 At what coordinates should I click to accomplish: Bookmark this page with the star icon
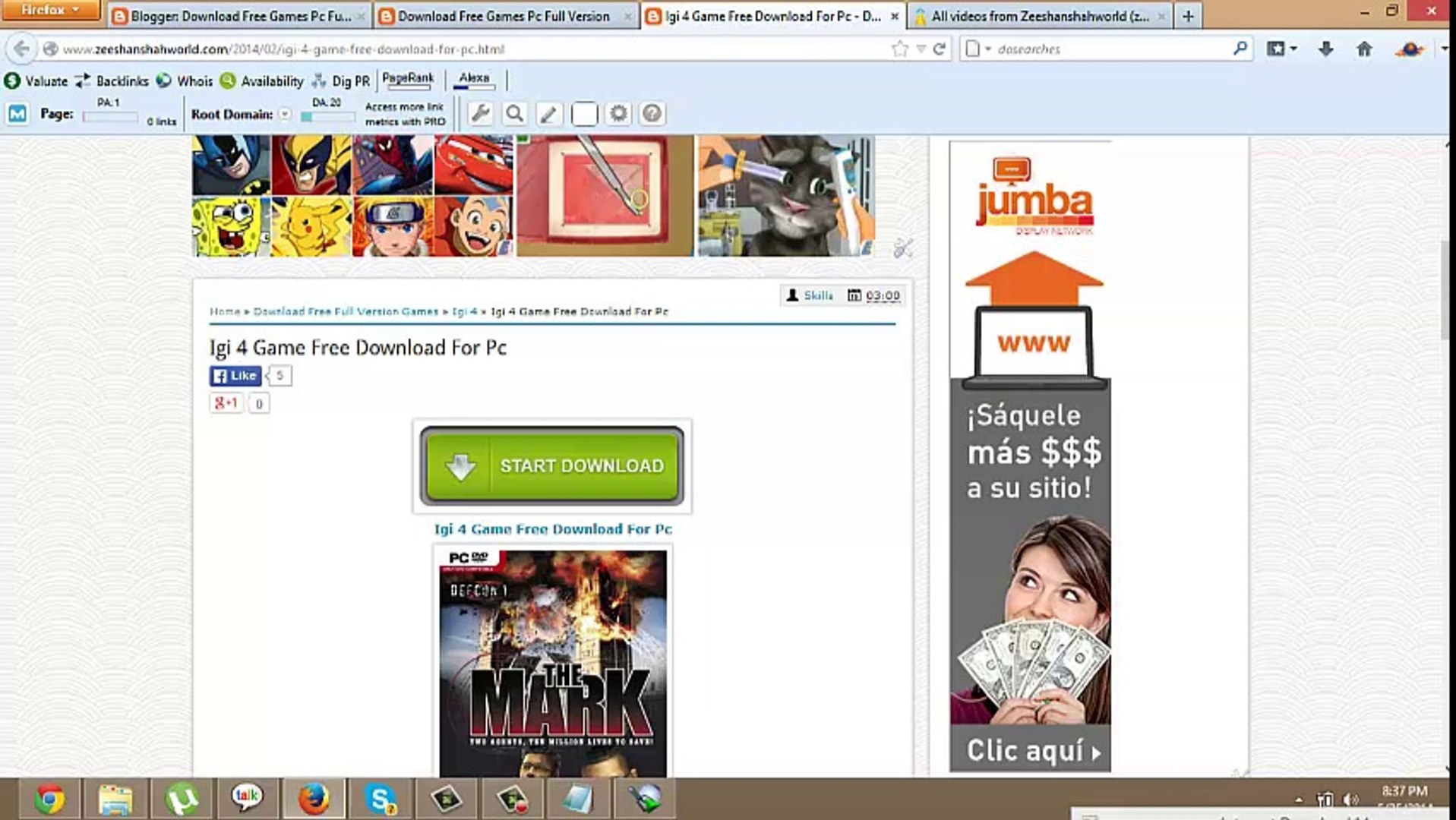pos(900,49)
